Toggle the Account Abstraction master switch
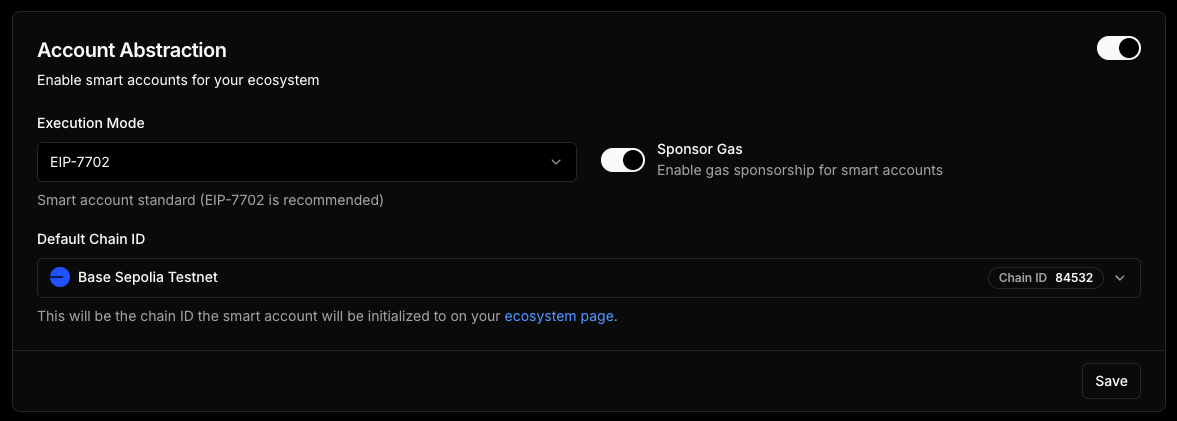 coord(1118,48)
